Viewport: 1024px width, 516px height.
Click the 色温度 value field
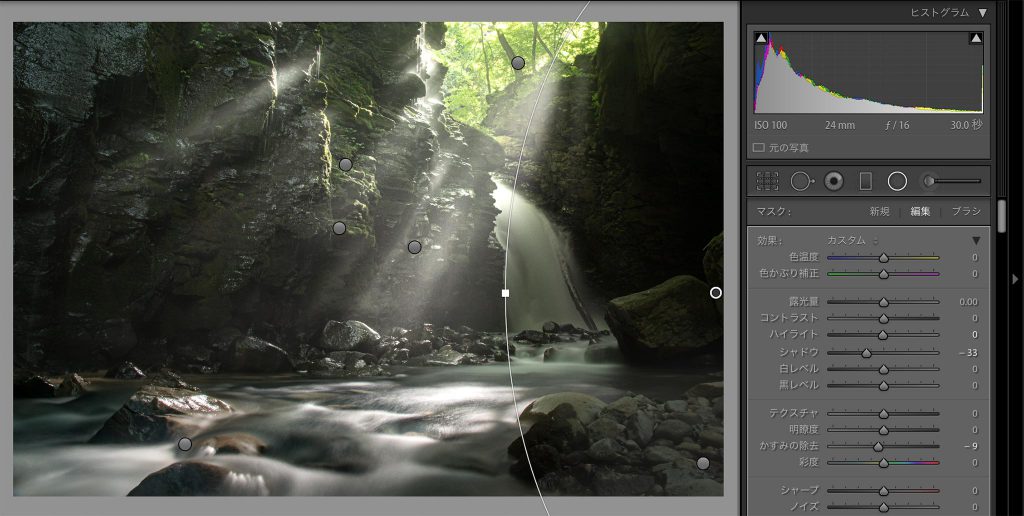tap(974, 257)
